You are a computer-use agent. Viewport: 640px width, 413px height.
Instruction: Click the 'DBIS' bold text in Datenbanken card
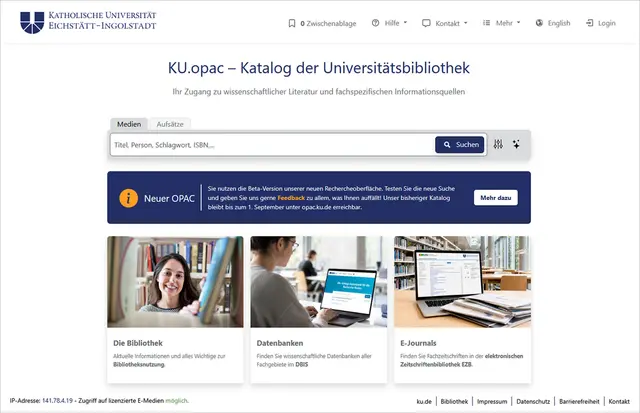click(302, 364)
